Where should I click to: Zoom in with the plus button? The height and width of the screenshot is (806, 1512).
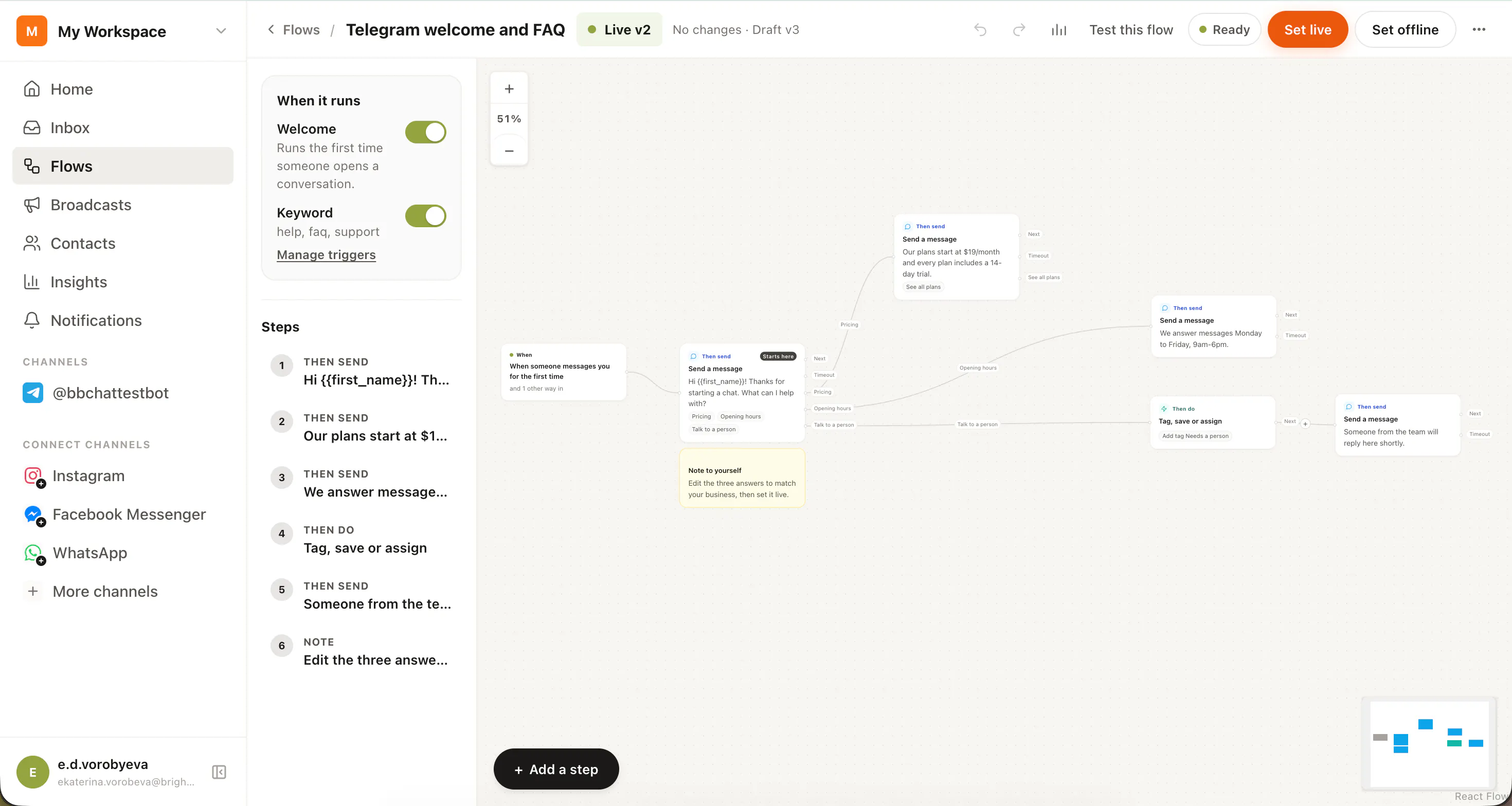(x=509, y=88)
